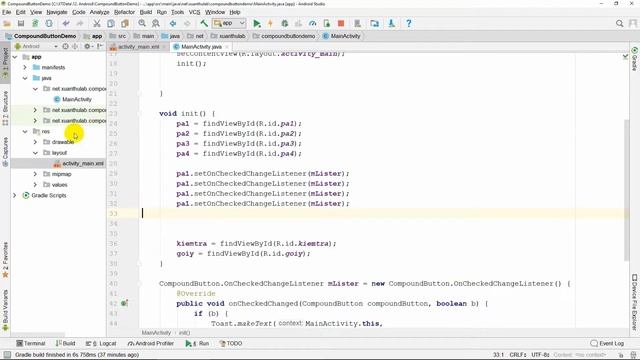640x360 pixels.
Task: Undo the last edit in toolbar
Action: (66, 23)
